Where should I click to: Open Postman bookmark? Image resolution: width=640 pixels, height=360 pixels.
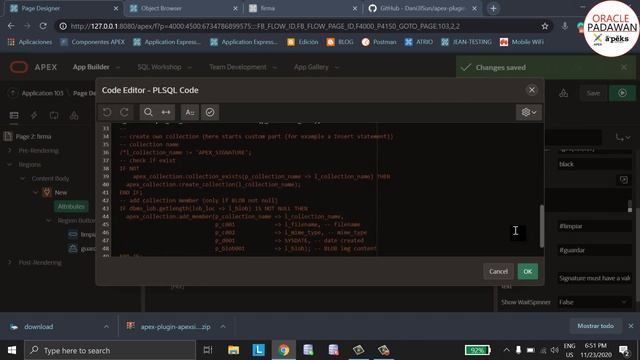pyautogui.click(x=379, y=42)
